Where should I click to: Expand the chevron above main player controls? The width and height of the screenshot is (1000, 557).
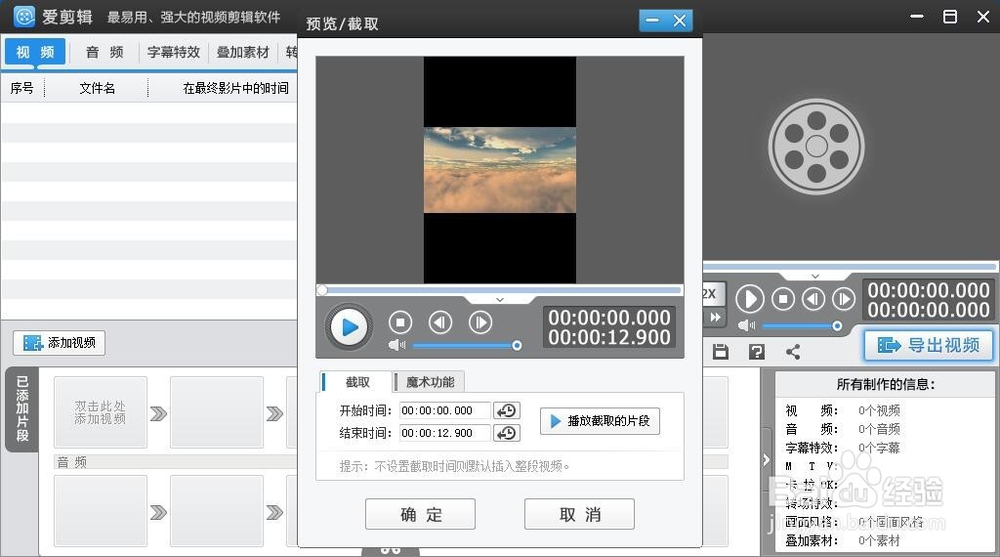pyautogui.click(x=815, y=276)
